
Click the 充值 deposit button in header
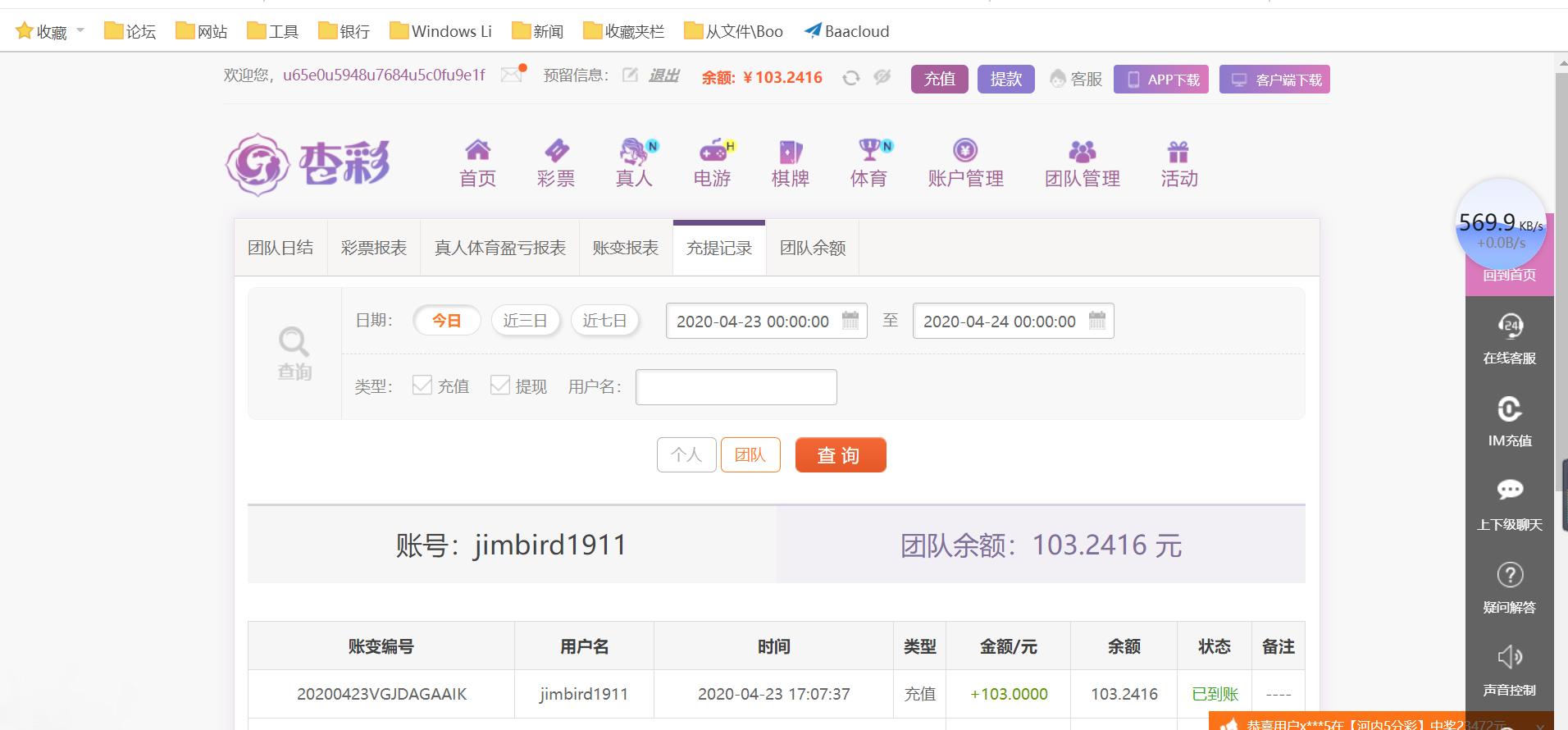pyautogui.click(x=940, y=79)
